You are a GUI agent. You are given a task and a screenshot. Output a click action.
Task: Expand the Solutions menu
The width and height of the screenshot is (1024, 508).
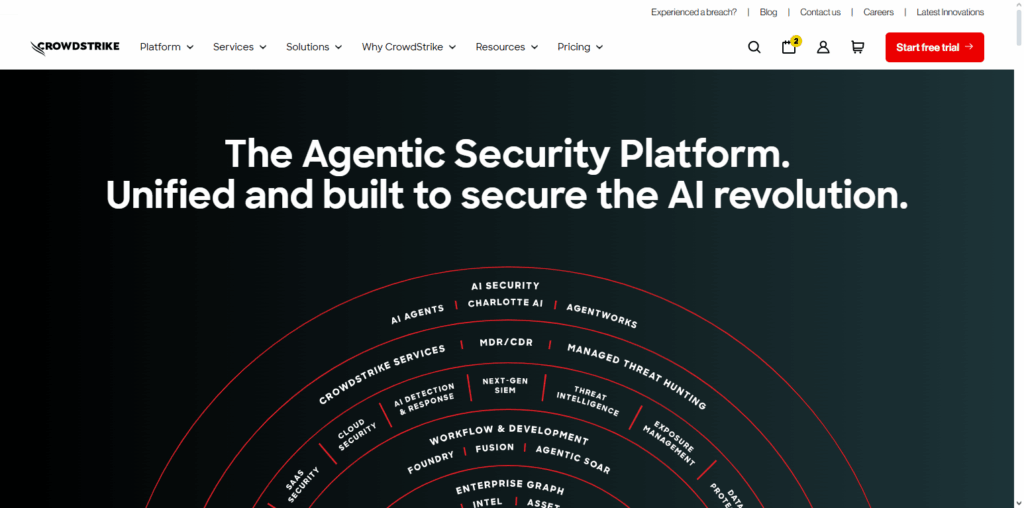[314, 47]
